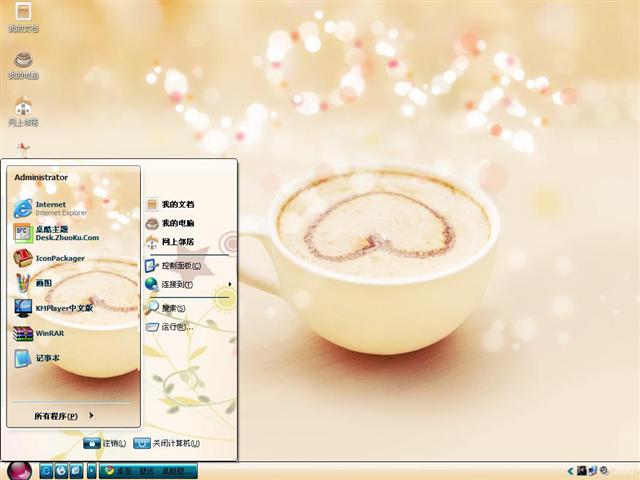Open the 我的文档 desktop icon
Image resolution: width=640 pixels, height=480 pixels.
point(23,16)
